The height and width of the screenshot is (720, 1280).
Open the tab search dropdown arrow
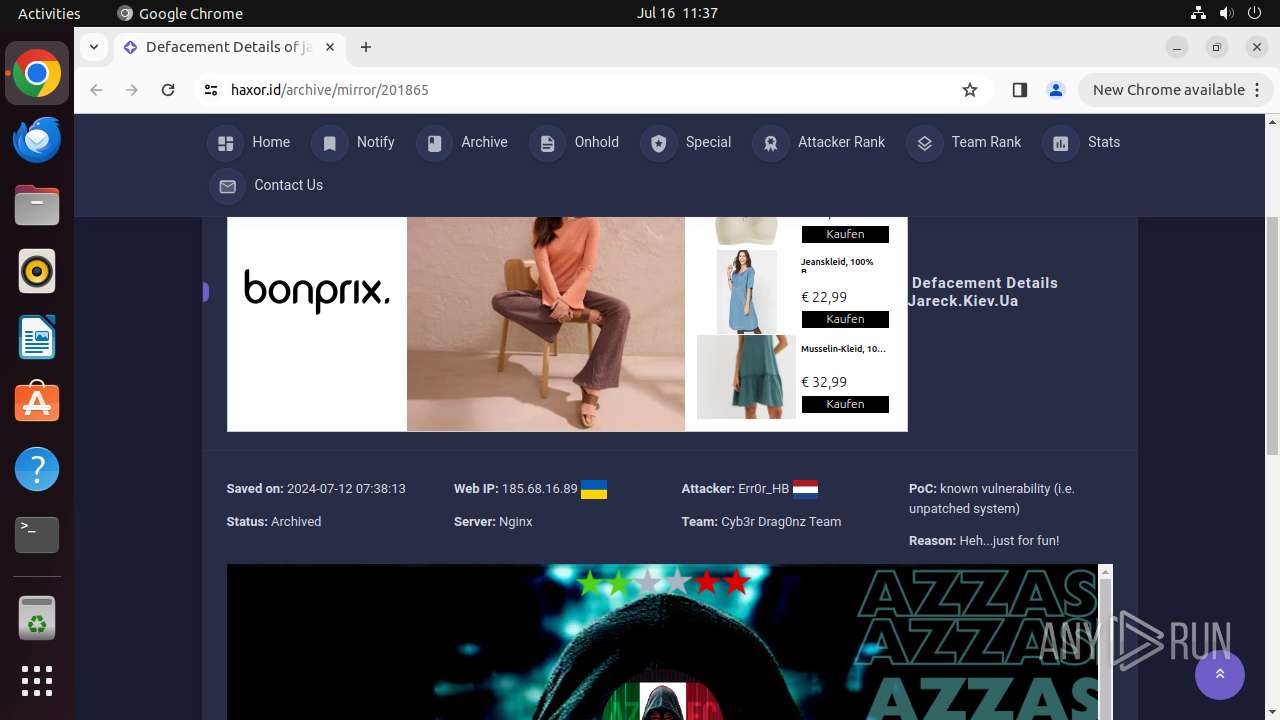tap(93, 47)
